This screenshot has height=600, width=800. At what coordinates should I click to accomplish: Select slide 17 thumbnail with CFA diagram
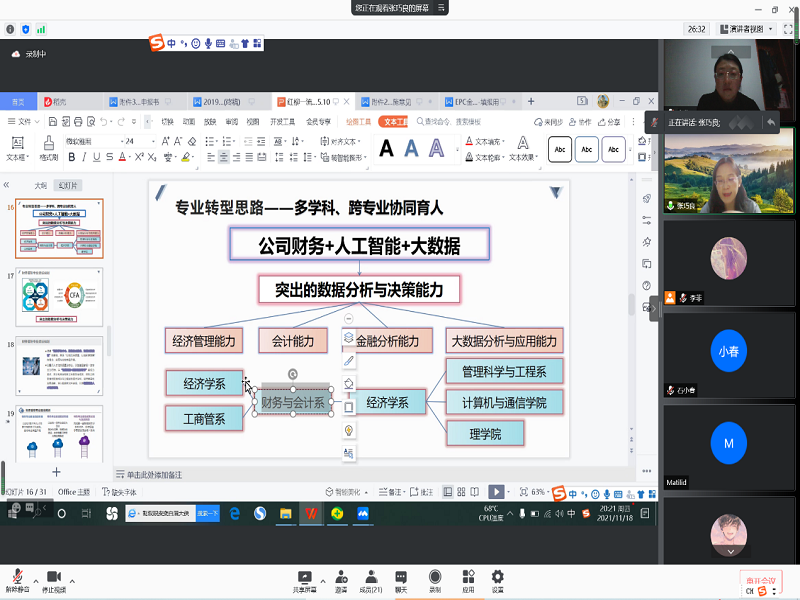[x=59, y=296]
